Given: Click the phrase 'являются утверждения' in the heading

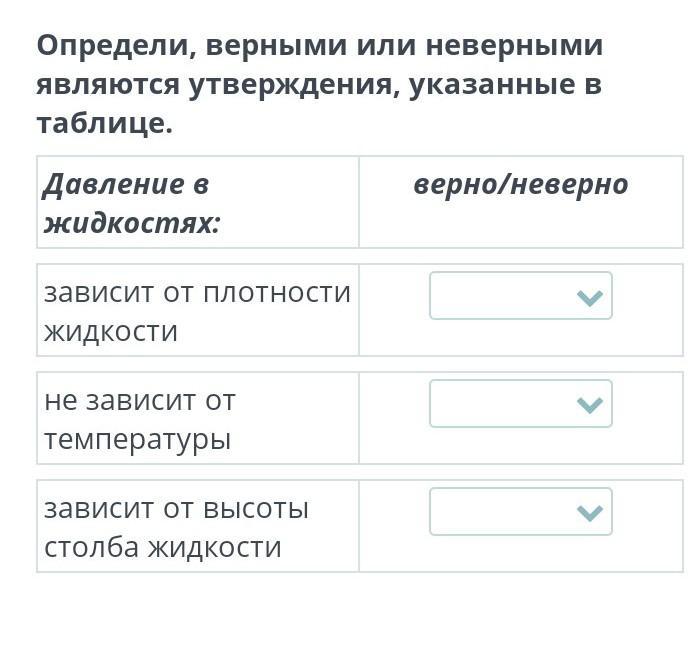Looking at the screenshot, I should click(x=214, y=84).
